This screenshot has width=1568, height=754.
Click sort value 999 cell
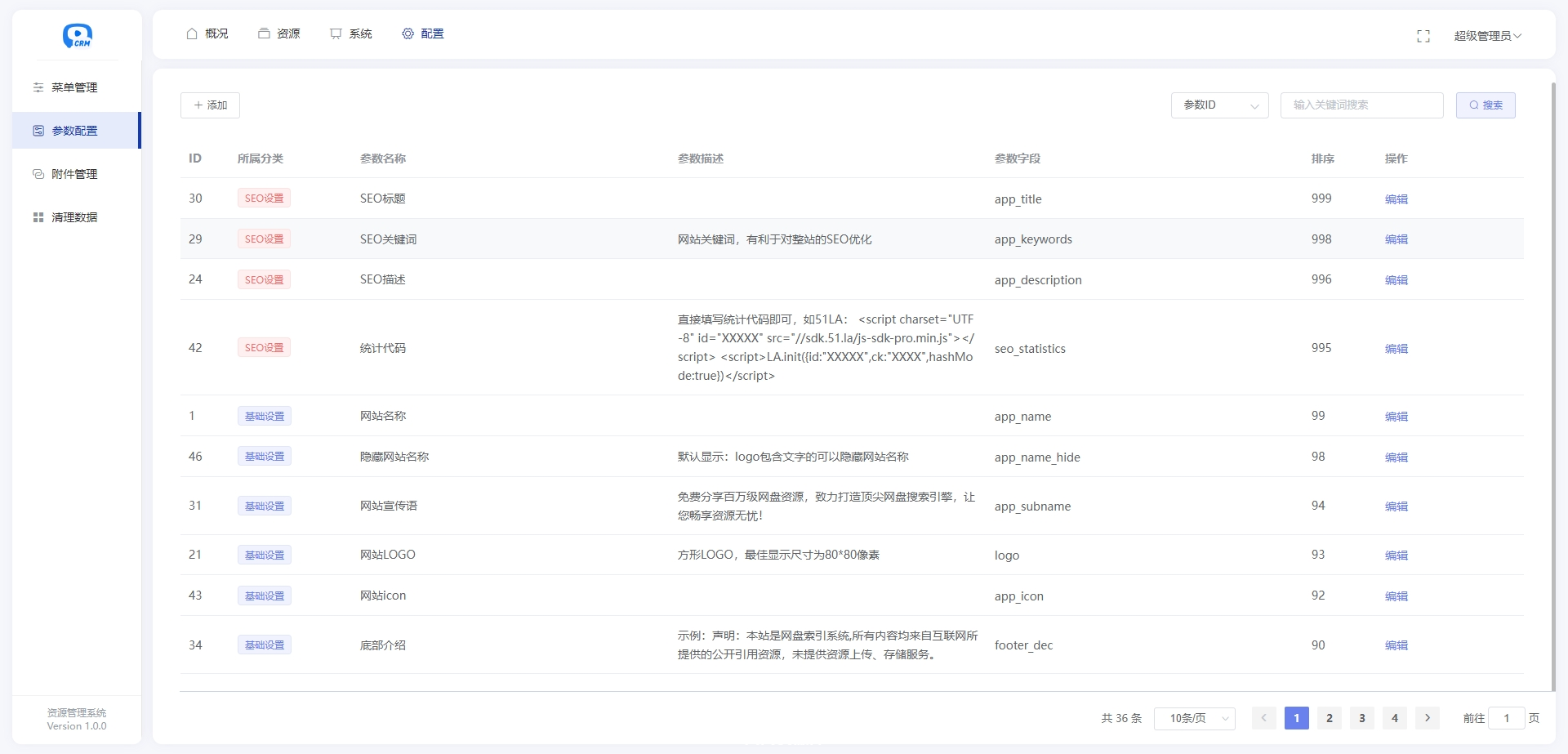tap(1321, 199)
